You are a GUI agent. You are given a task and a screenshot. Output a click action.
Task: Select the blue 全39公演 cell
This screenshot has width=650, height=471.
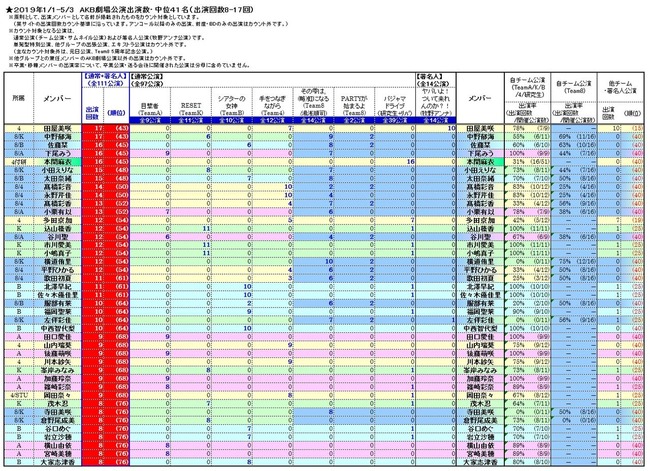(x=395, y=120)
